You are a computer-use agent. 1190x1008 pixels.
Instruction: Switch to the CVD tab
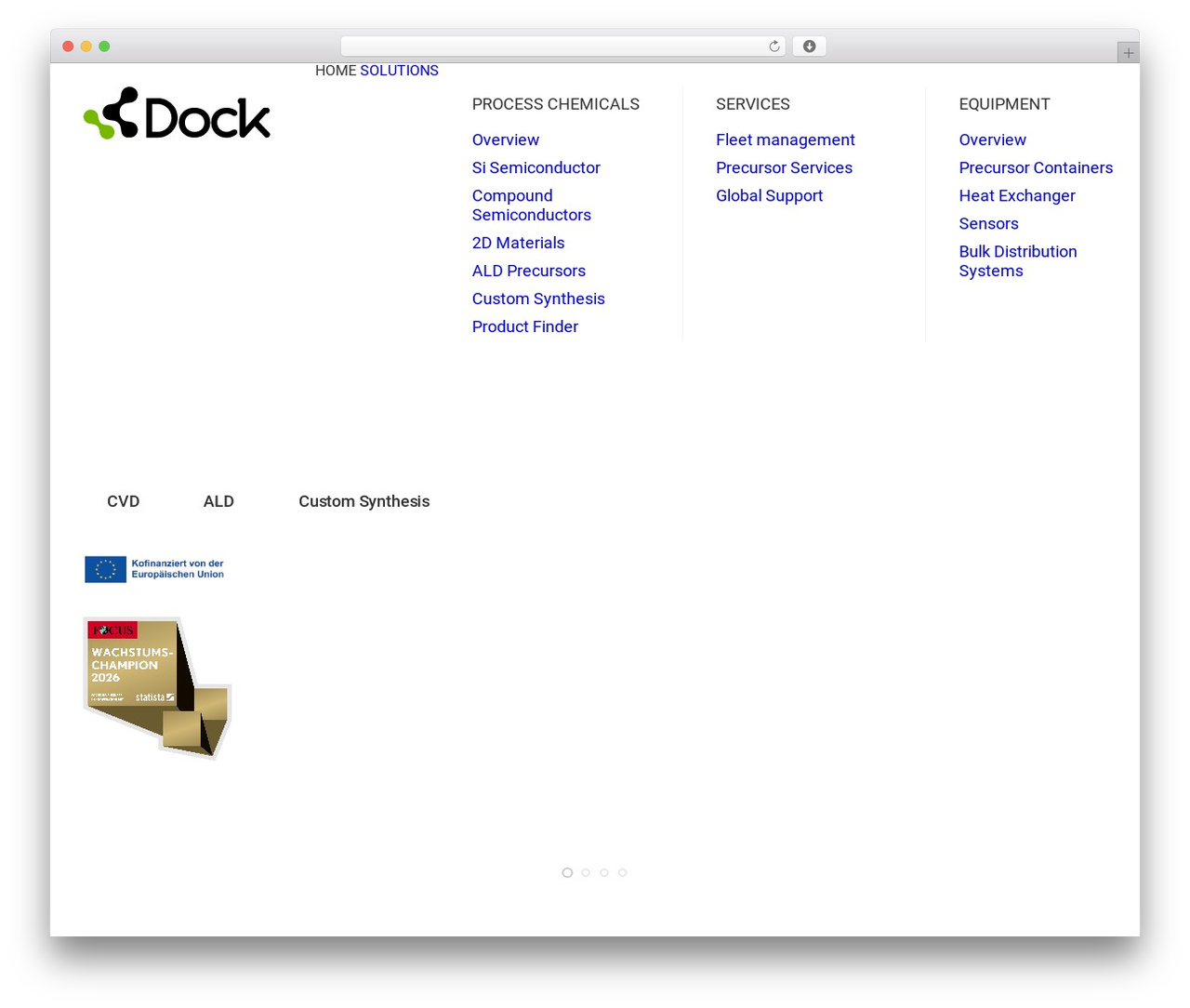(124, 501)
